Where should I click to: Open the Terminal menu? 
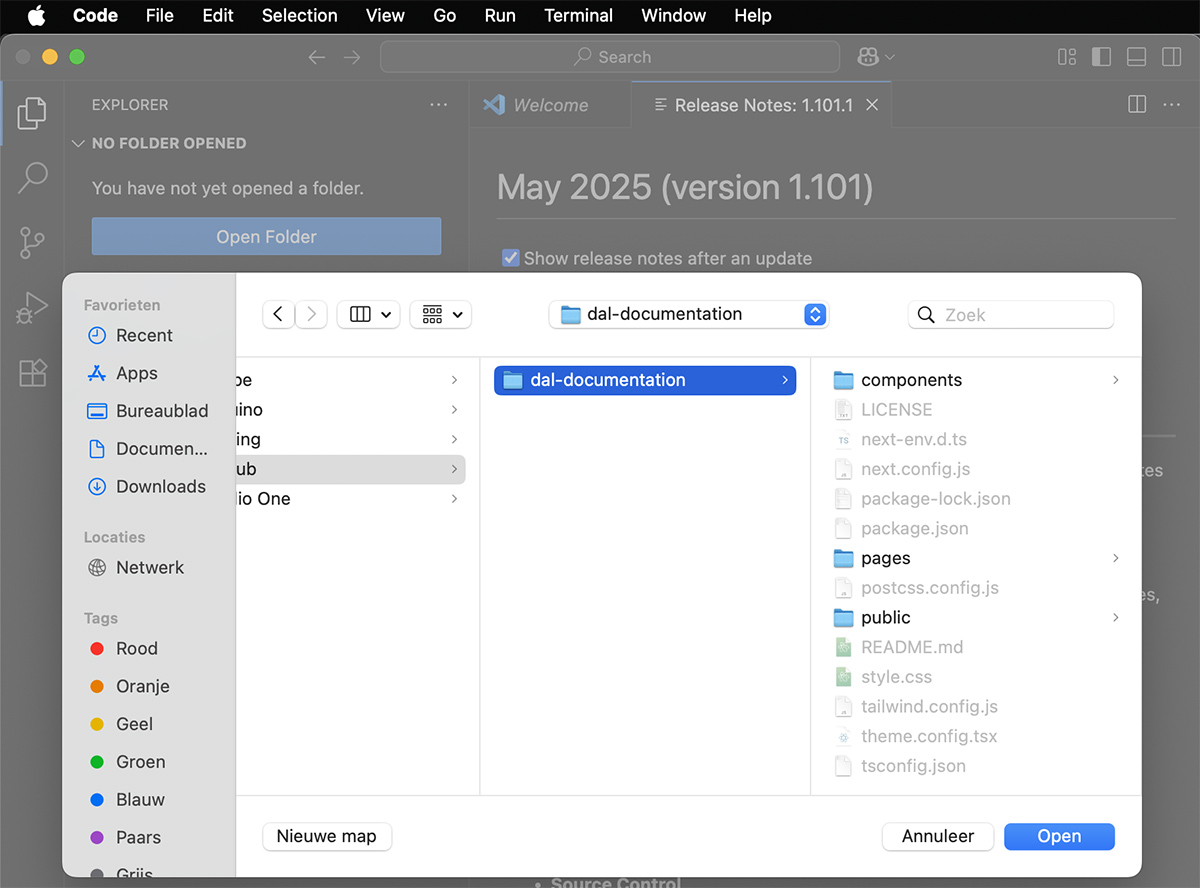pyautogui.click(x=579, y=15)
